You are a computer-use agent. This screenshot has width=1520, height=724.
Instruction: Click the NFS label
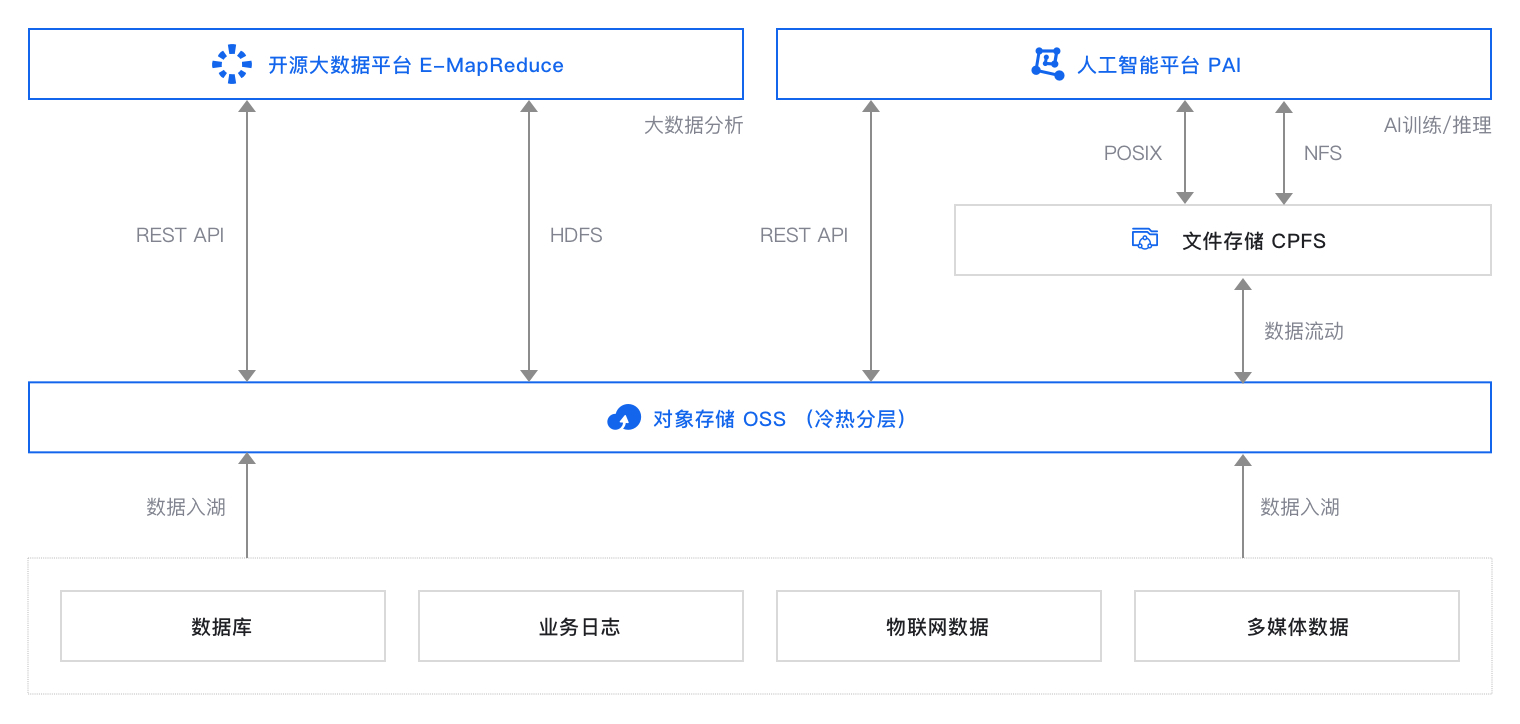point(1323,153)
